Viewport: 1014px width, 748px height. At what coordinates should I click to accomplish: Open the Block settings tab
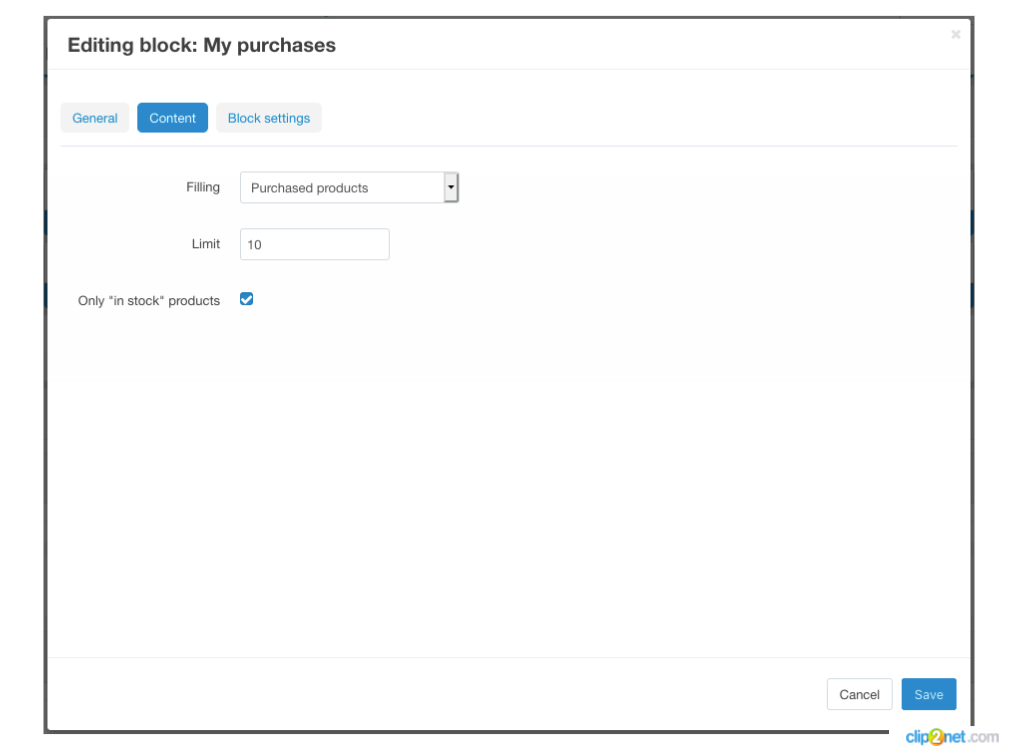tap(269, 118)
